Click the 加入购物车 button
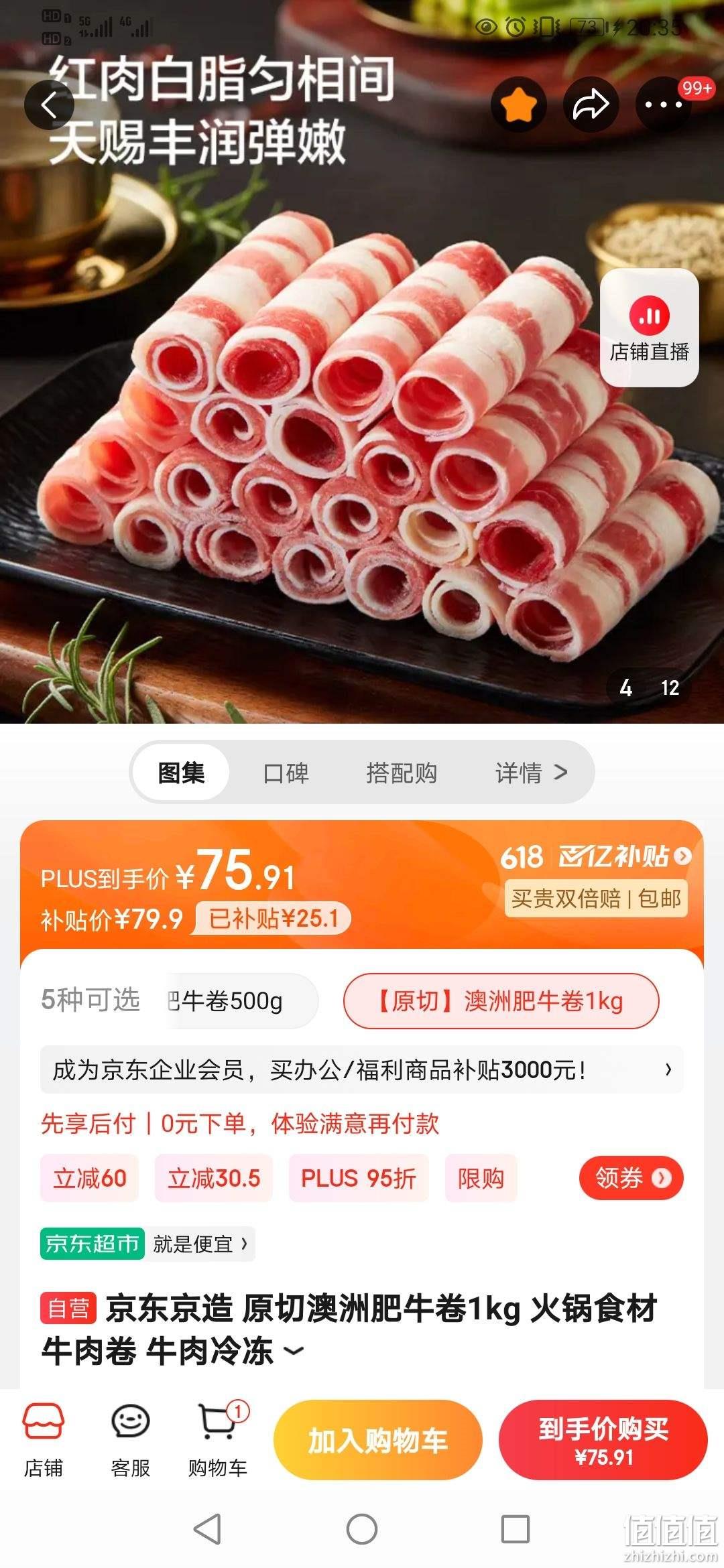Screen dimensions: 724x1568 (x=378, y=1440)
